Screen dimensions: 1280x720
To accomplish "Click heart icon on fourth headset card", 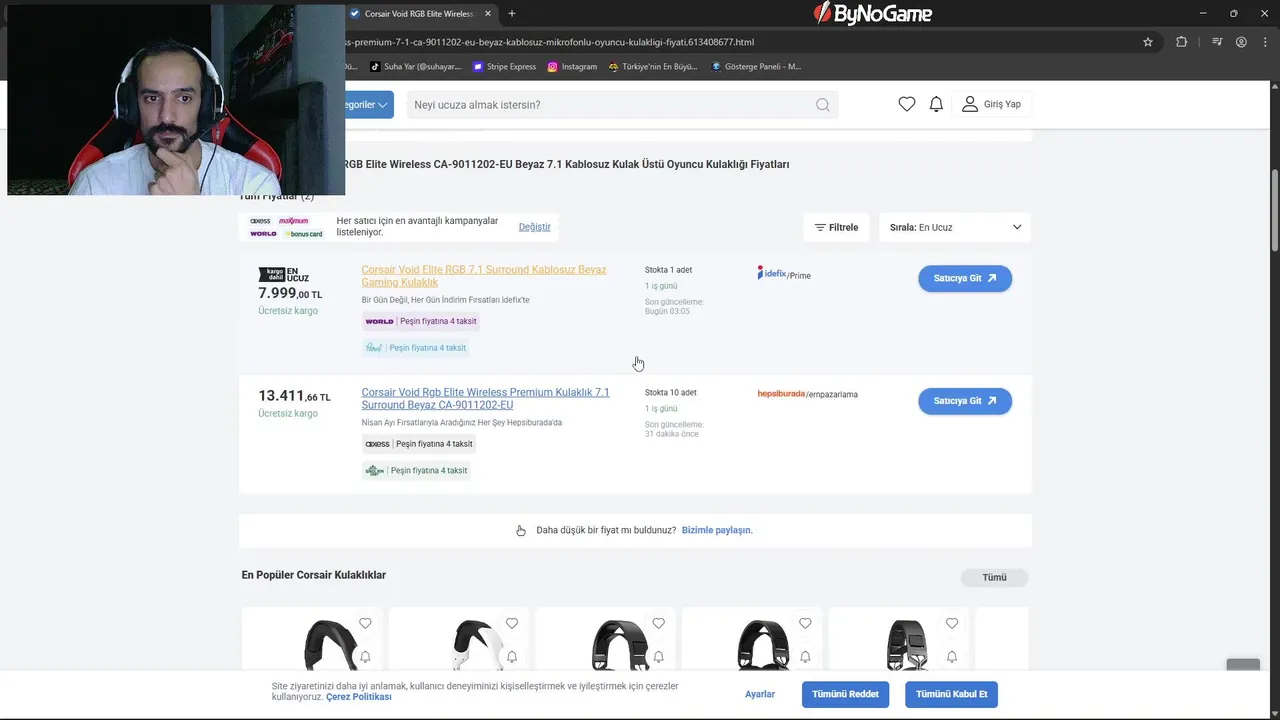I will pyautogui.click(x=805, y=623).
